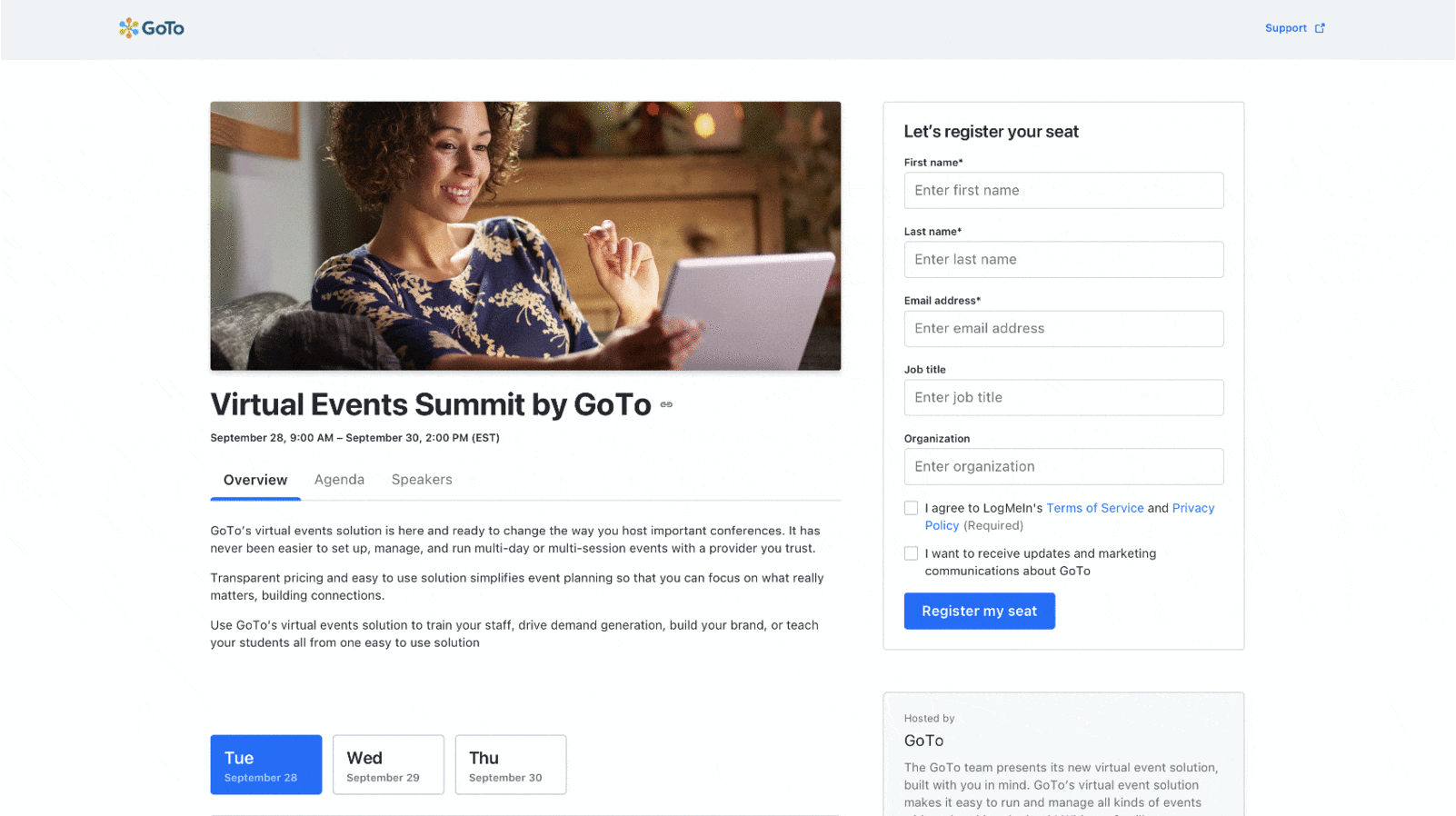1456x816 pixels.
Task: Copy event link icon next to title
Action: pos(666,404)
